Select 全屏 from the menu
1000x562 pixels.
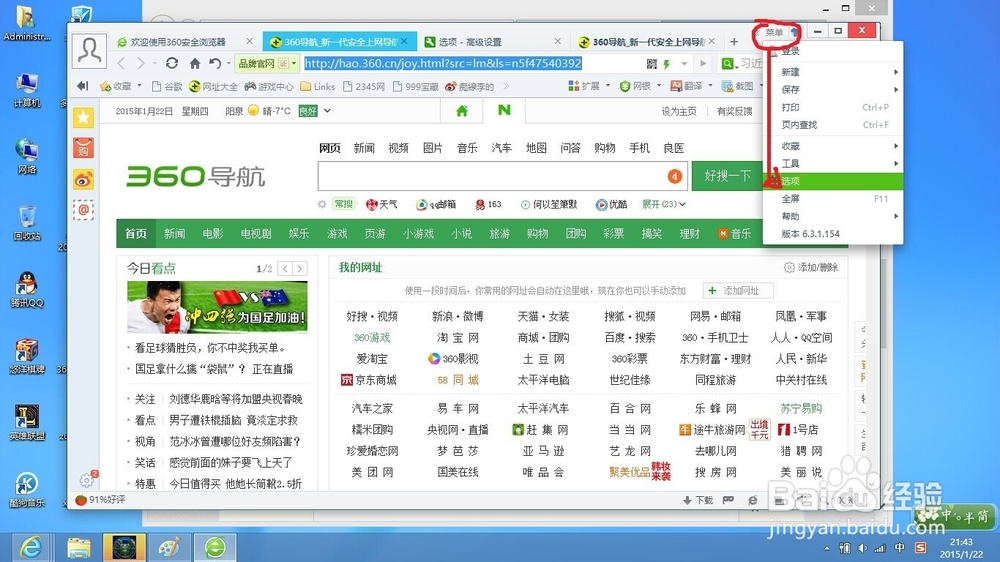pyautogui.click(x=833, y=199)
